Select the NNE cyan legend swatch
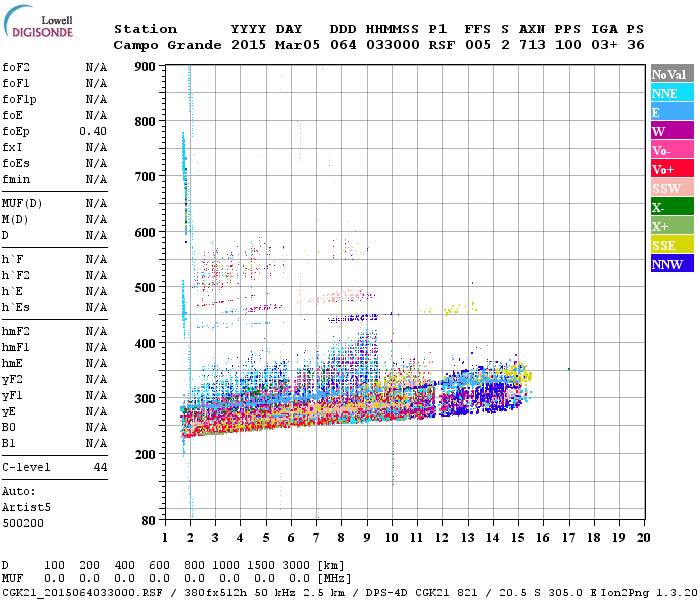This screenshot has height=600, width=700. pyautogui.click(x=672, y=93)
